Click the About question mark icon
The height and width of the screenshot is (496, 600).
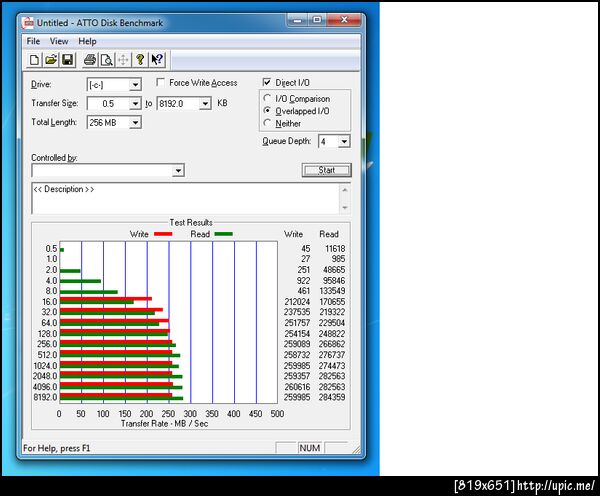(140, 60)
